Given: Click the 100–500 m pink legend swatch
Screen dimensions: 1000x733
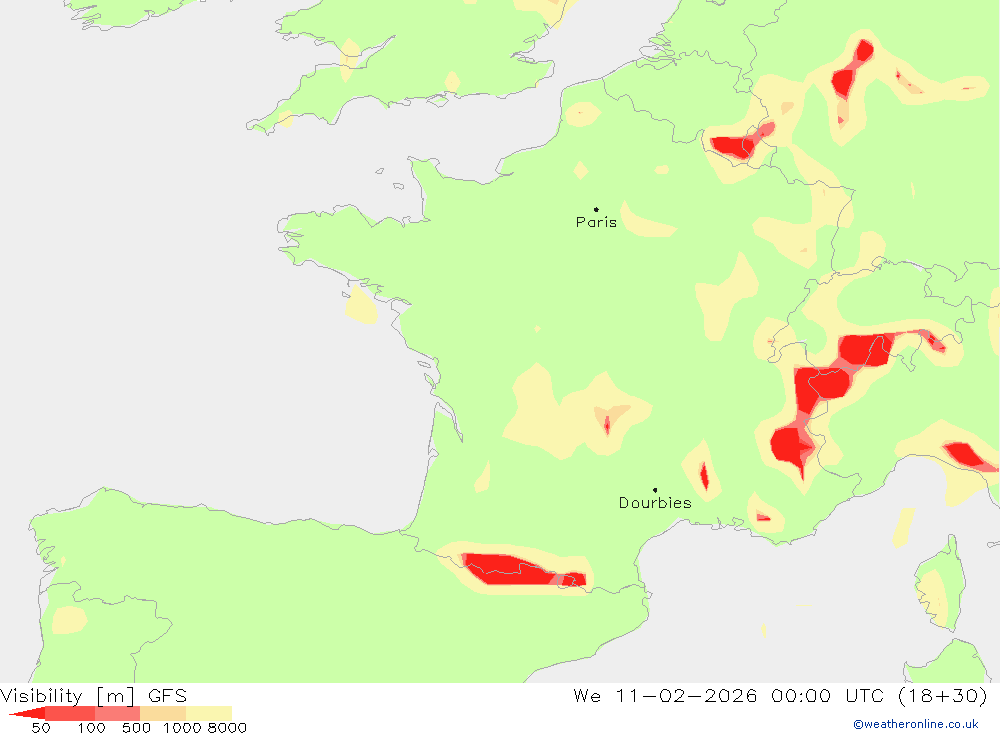Looking at the screenshot, I should 117,713.
